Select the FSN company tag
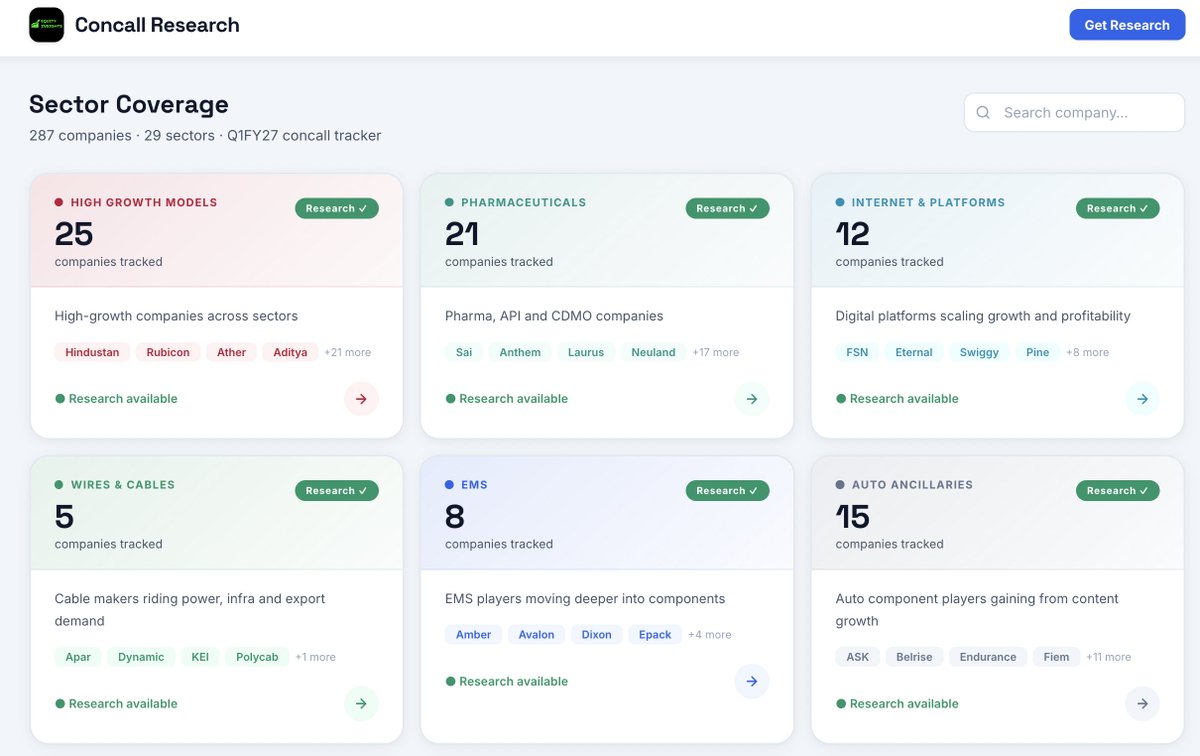This screenshot has height=756, width=1200. pos(857,352)
